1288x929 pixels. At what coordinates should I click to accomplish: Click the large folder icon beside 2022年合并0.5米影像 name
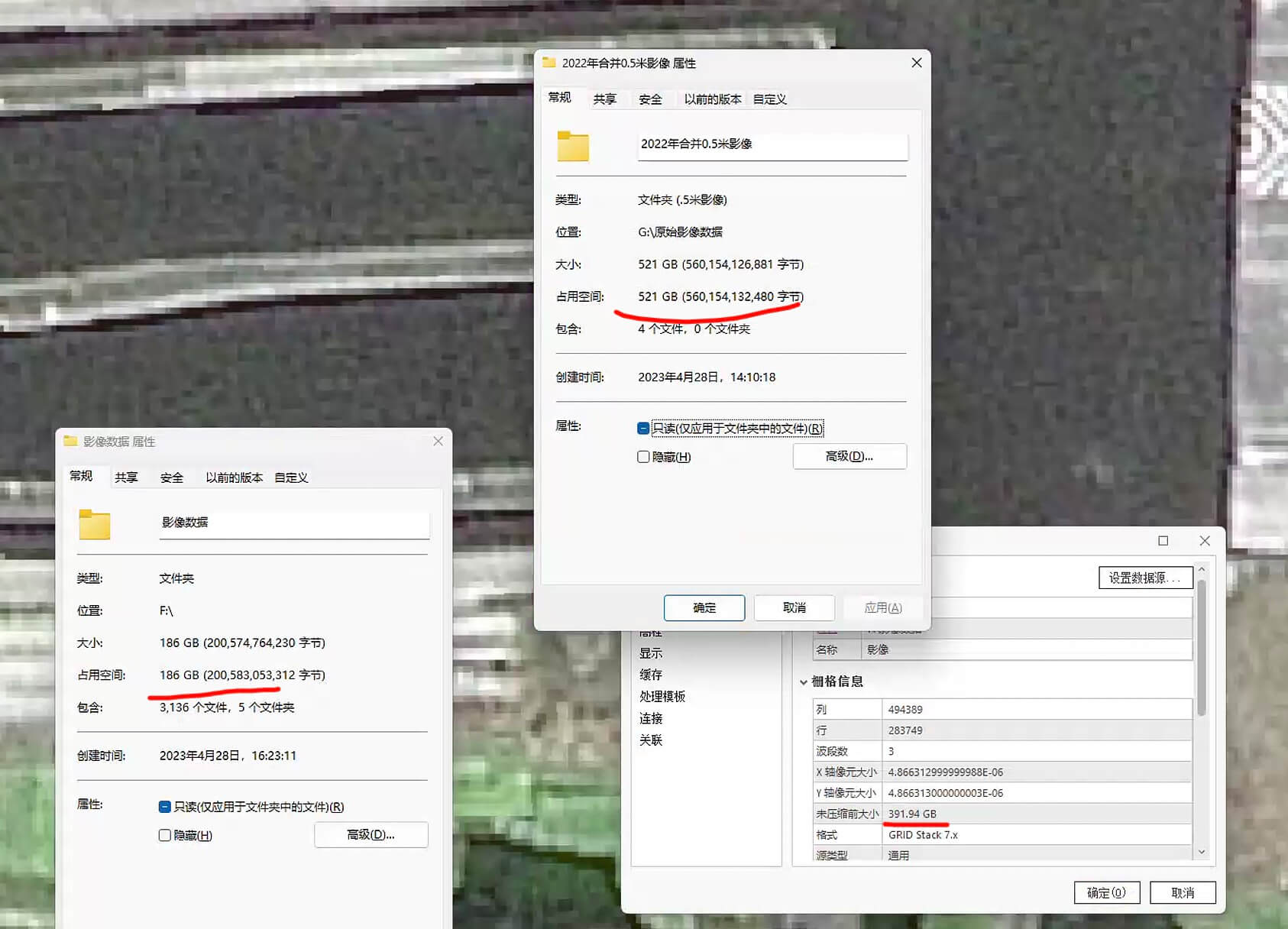573,146
